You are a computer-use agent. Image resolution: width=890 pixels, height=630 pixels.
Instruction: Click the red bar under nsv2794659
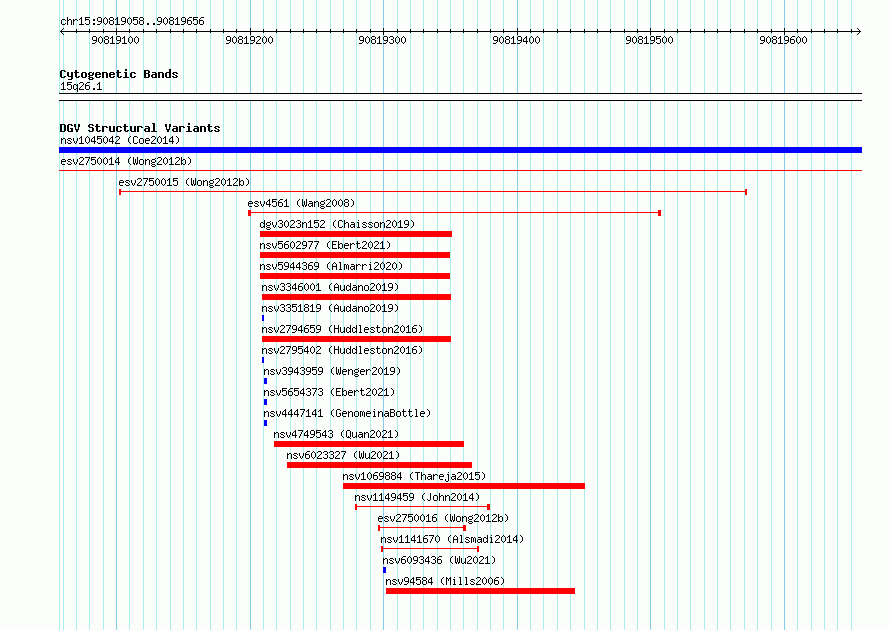click(356, 339)
